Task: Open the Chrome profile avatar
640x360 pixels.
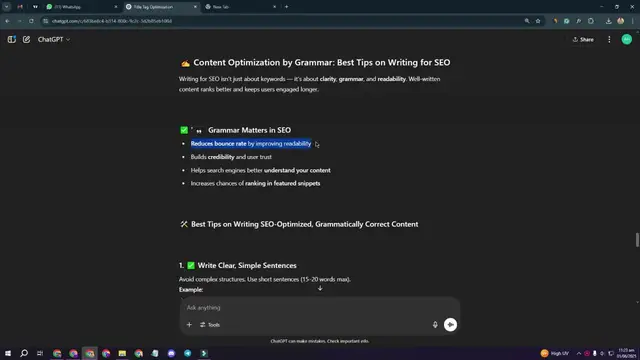Action: [620, 21]
